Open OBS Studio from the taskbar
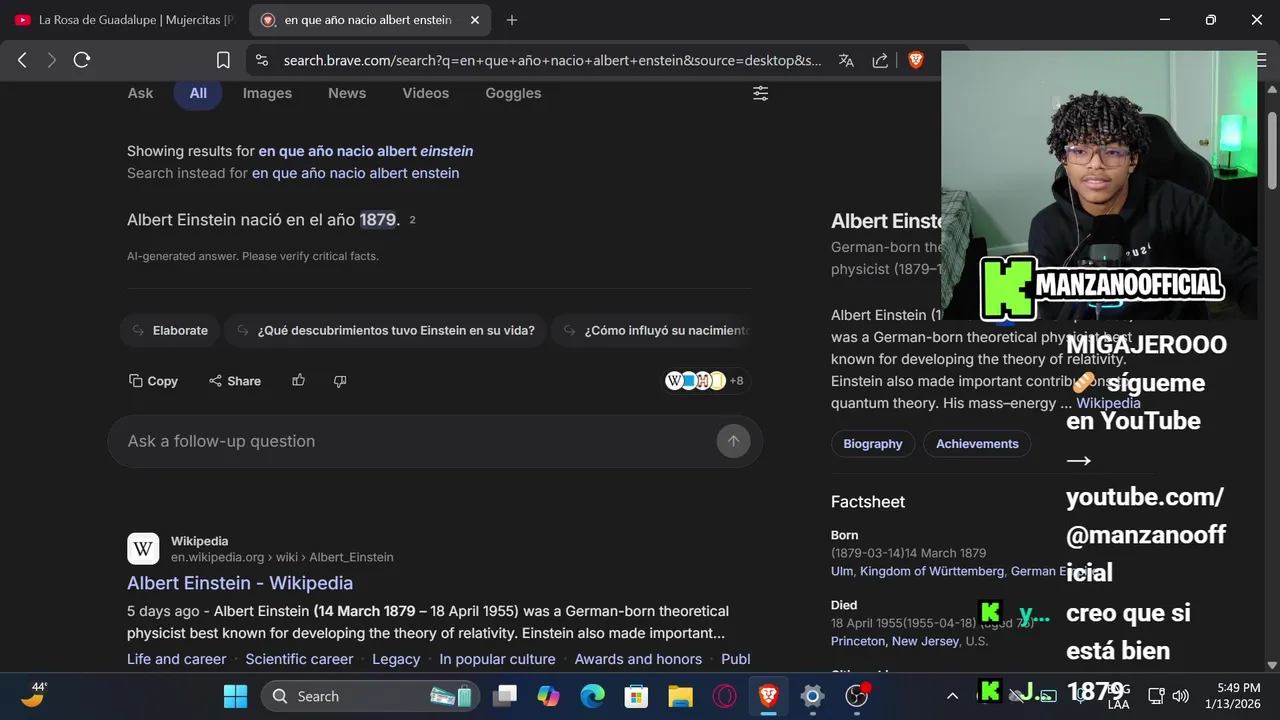Image resolution: width=1280 pixels, height=720 pixels. pyautogui.click(x=857, y=696)
